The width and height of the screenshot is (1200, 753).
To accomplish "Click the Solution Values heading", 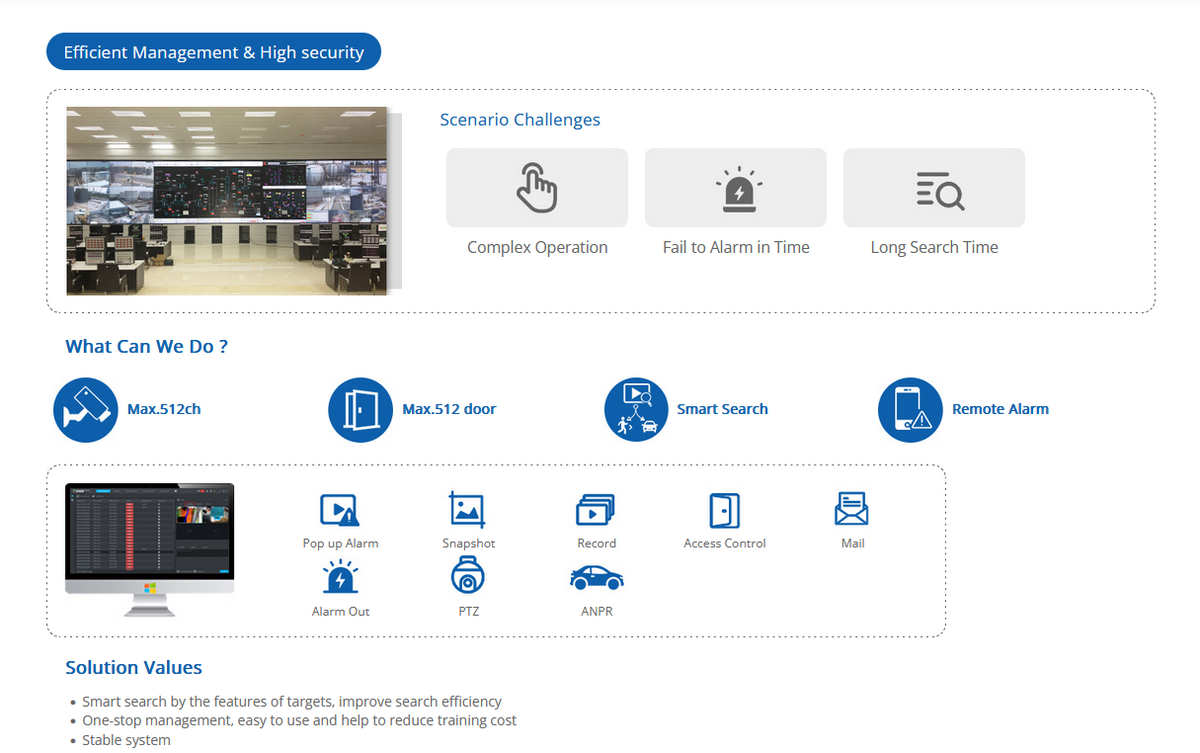I will (134, 668).
